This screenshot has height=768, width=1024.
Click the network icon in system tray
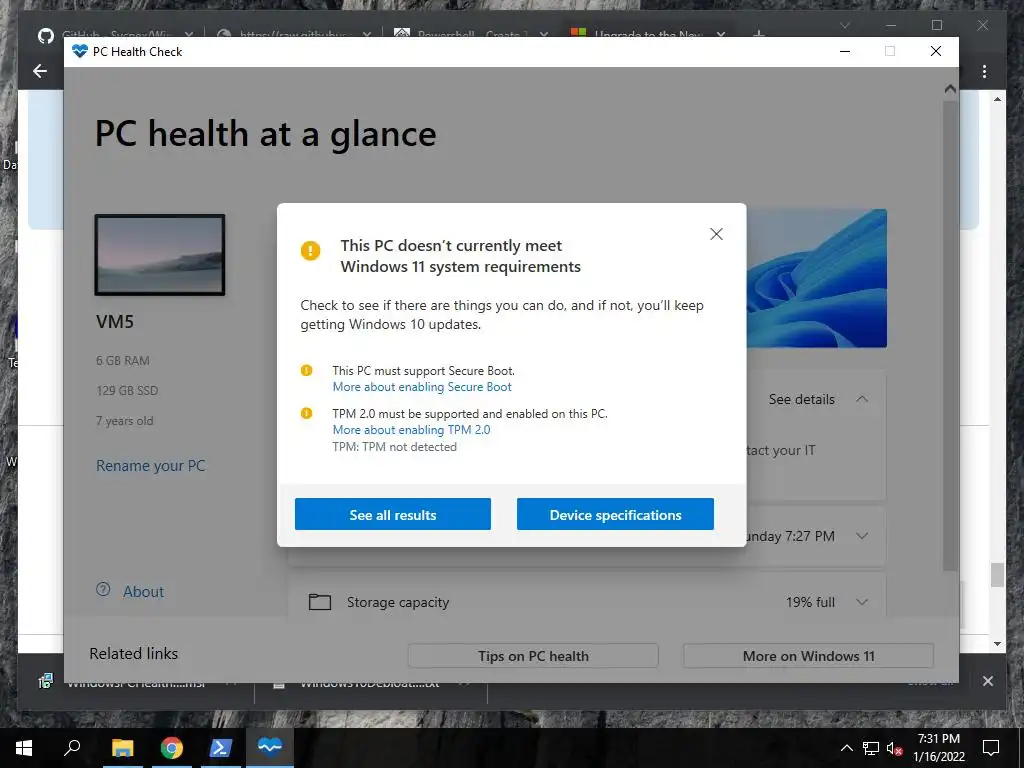(x=871, y=748)
